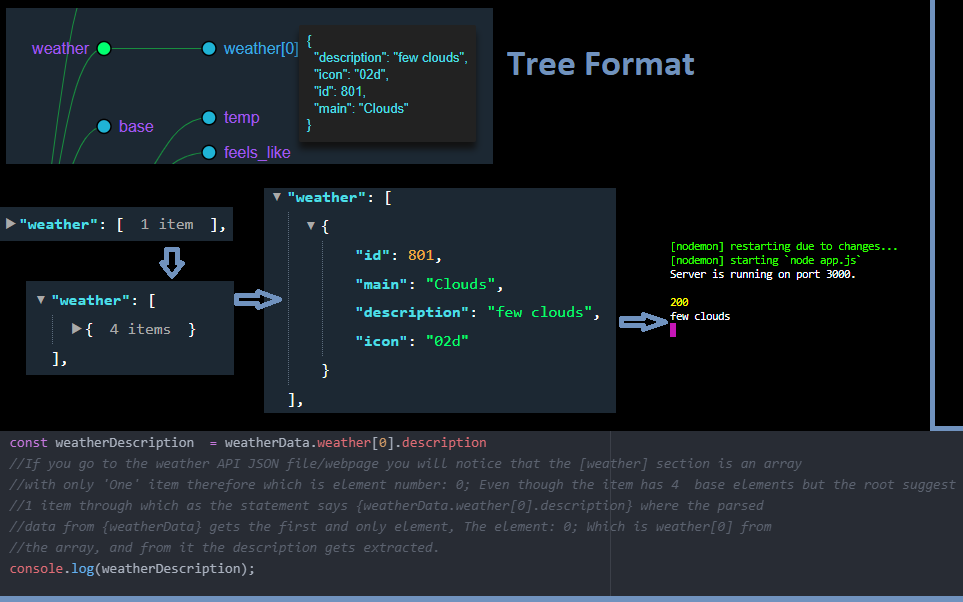Select the feels_like node circle
The image size is (963, 602).
(x=208, y=152)
